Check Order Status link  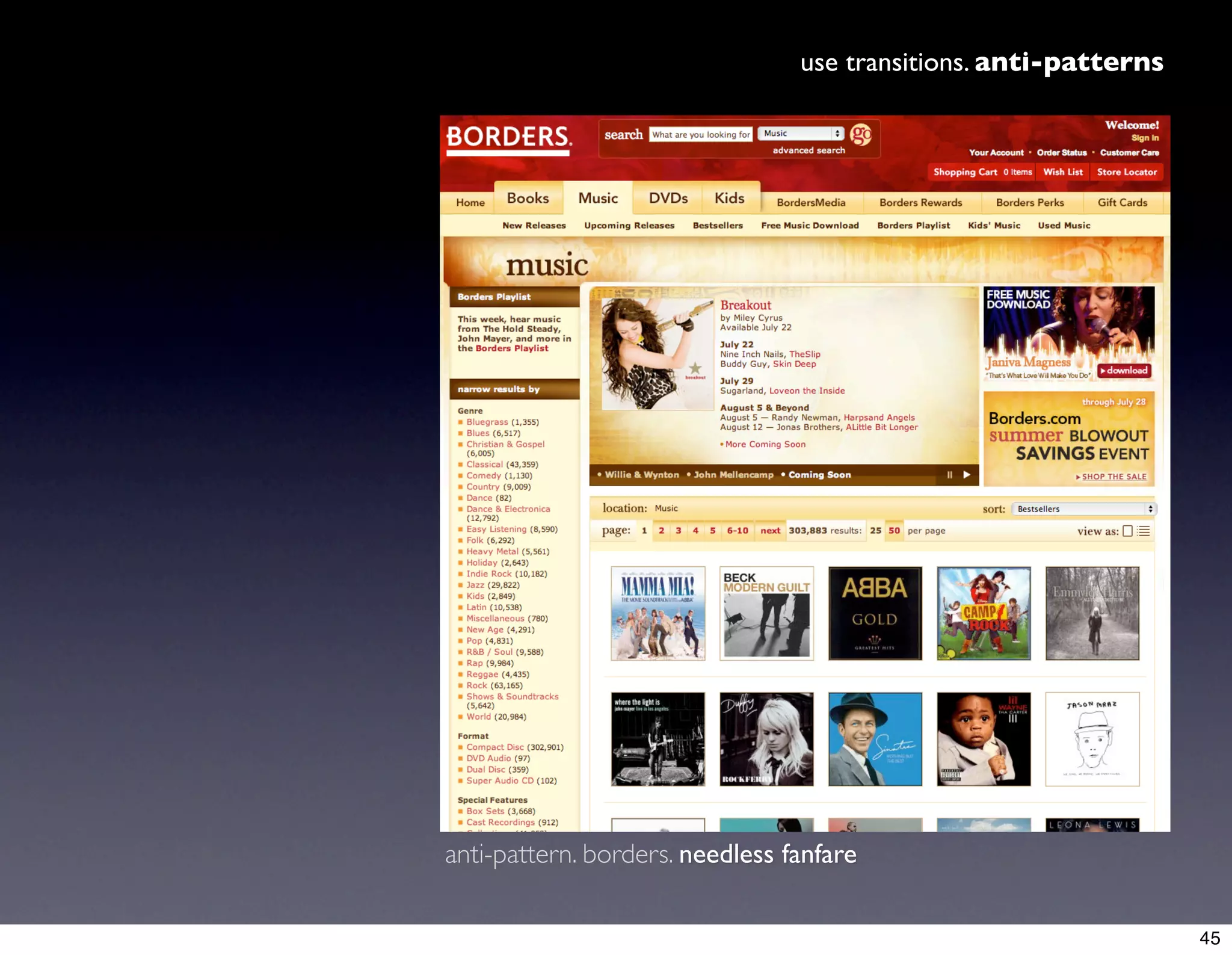(x=1062, y=153)
